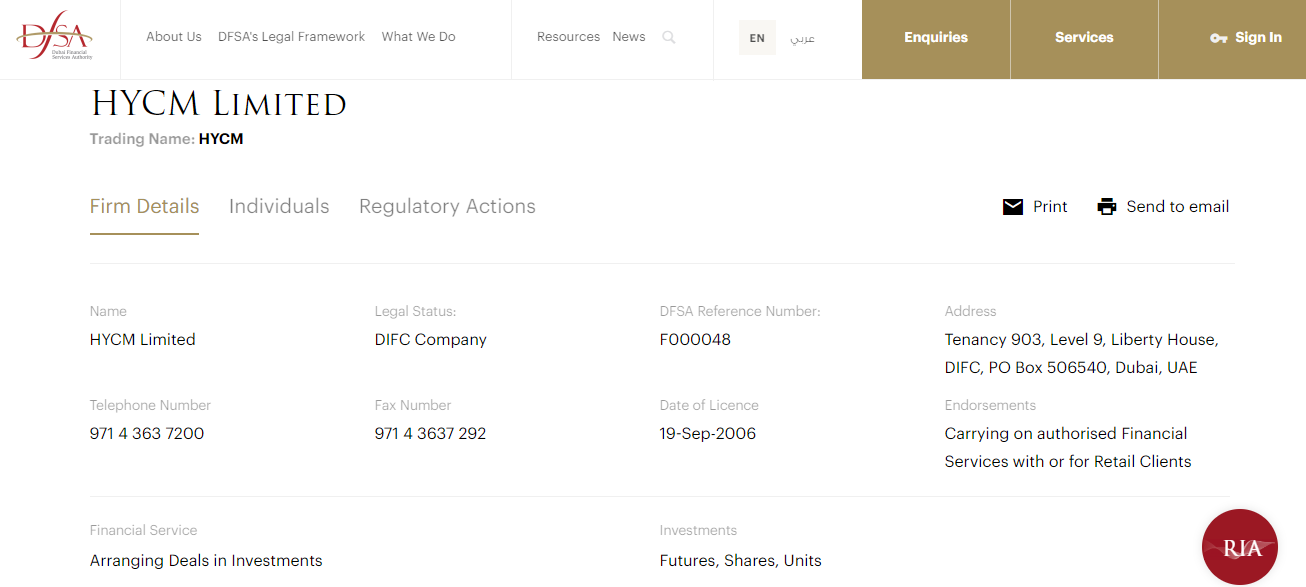Switch language to Arabic (عربي)
This screenshot has height=587, width=1306.
coord(802,38)
